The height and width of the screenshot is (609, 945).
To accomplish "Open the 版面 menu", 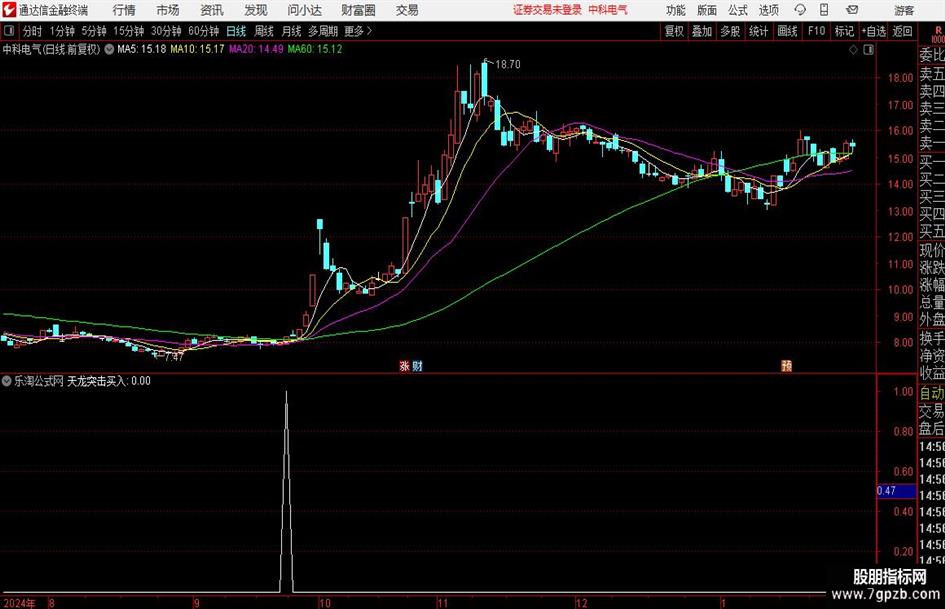I will (706, 10).
